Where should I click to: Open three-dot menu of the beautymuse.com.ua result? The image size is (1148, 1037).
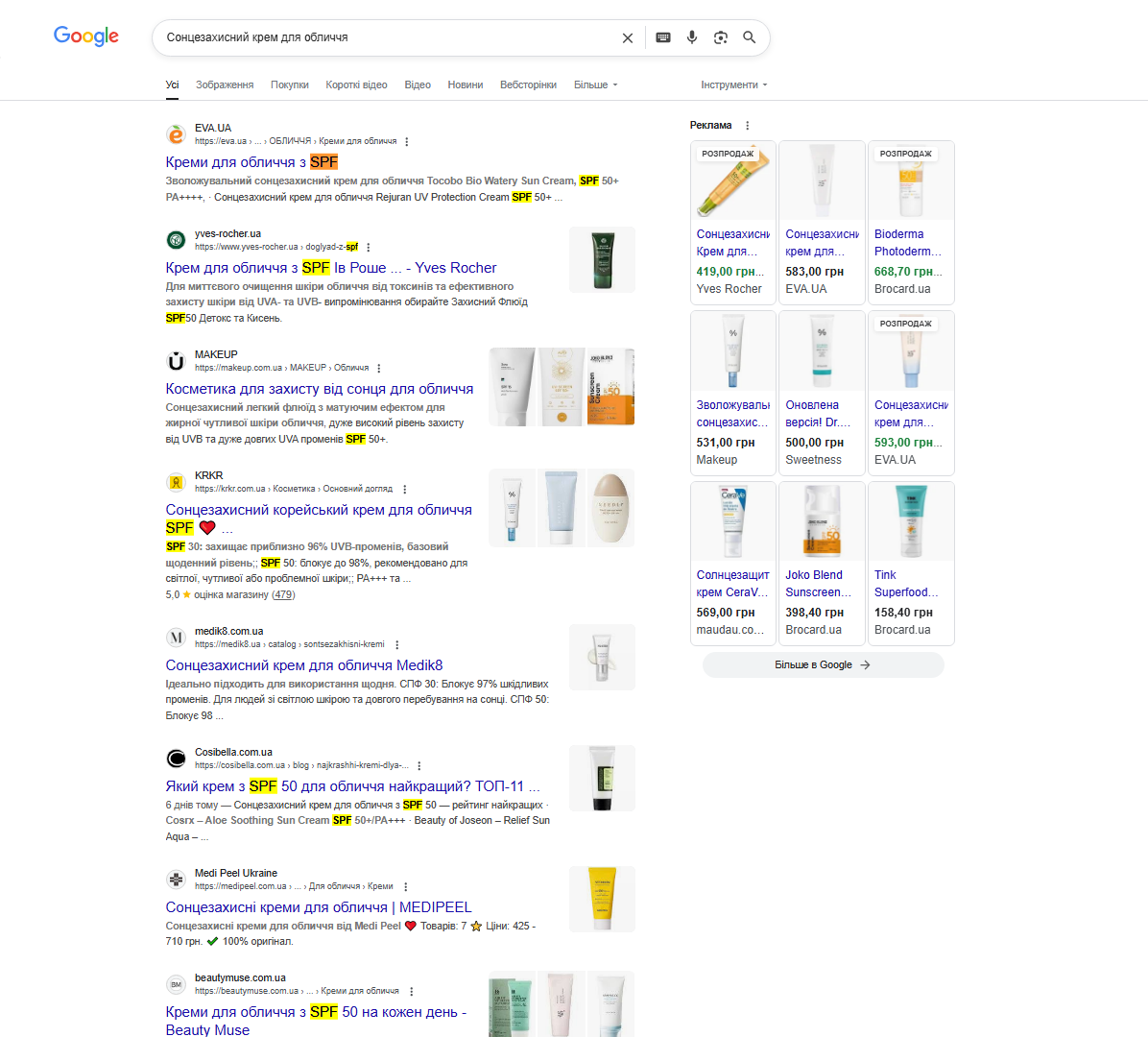pyautogui.click(x=412, y=991)
